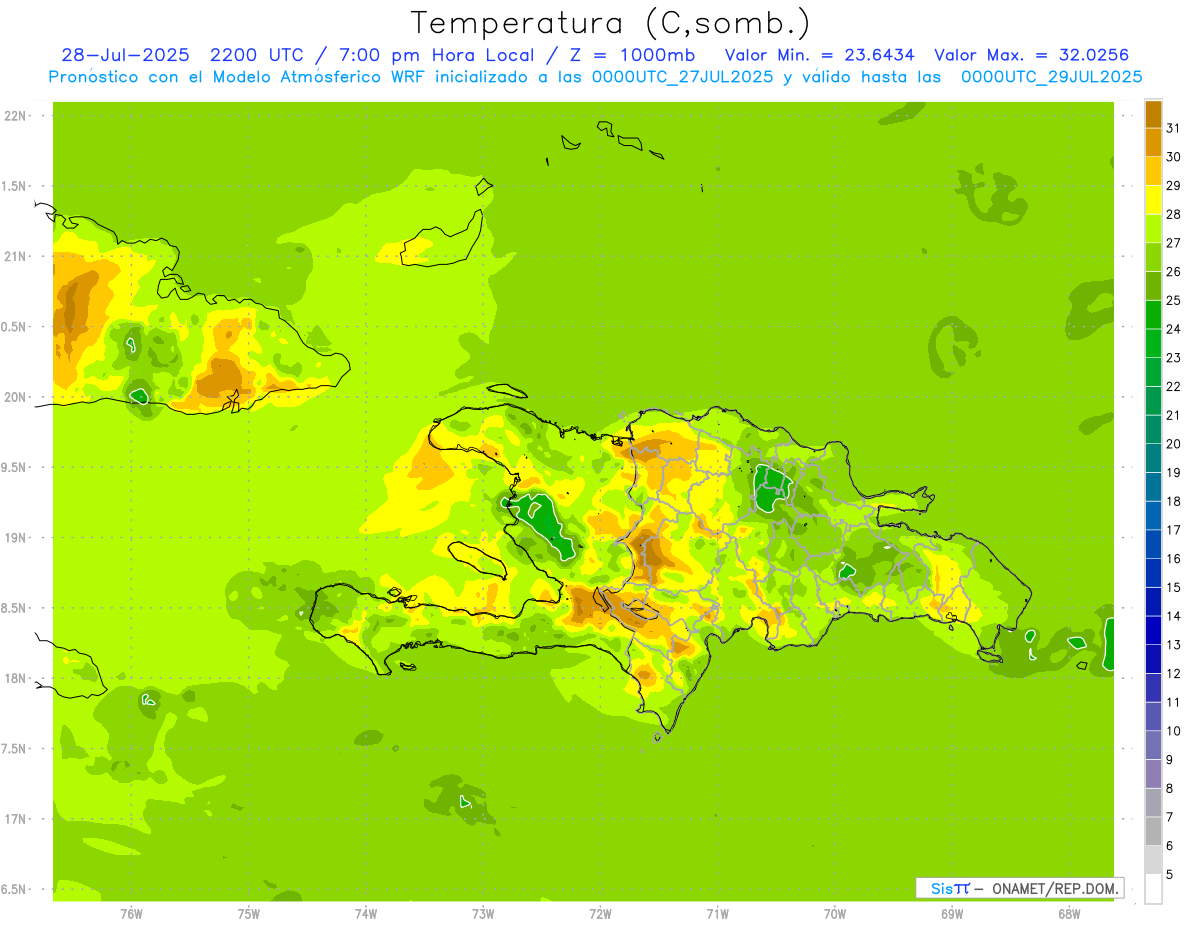Click the '71W' longitude label

(717, 913)
